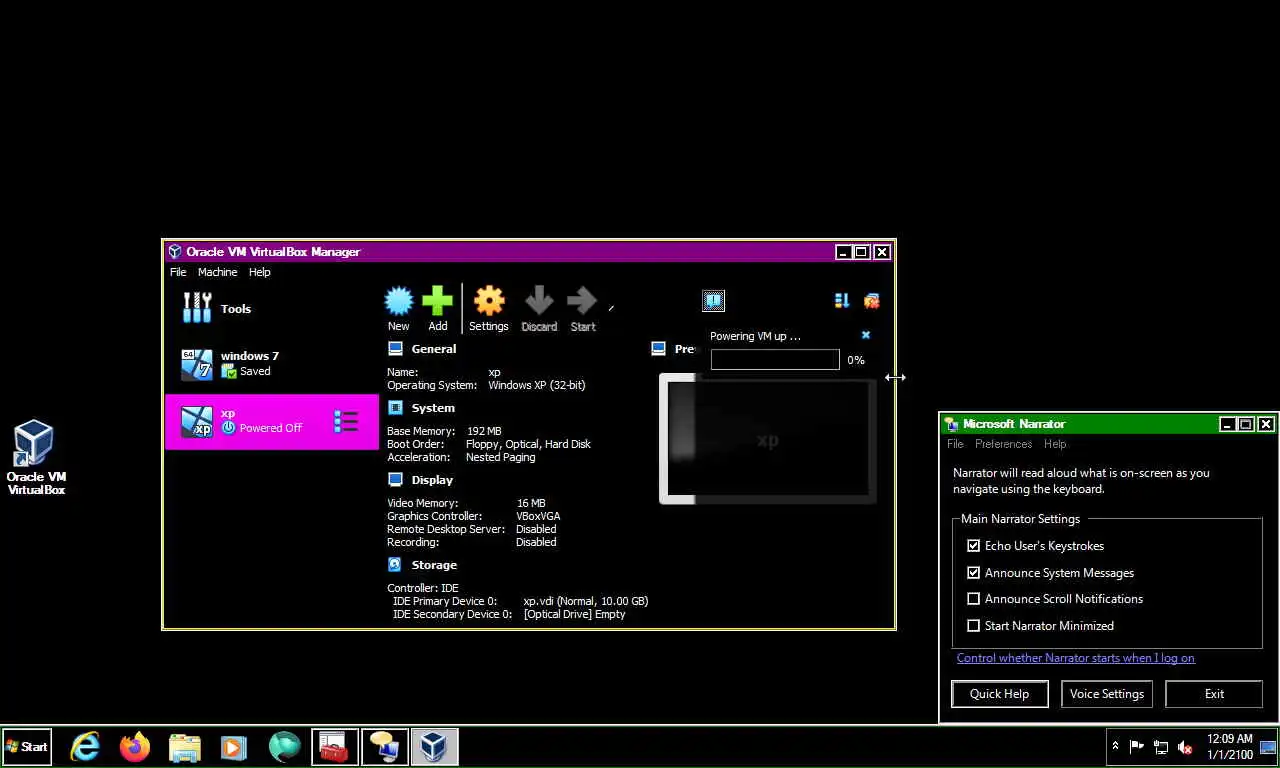Click the notification center icon in toolbar
The width and height of the screenshot is (1280, 768).
(713, 300)
